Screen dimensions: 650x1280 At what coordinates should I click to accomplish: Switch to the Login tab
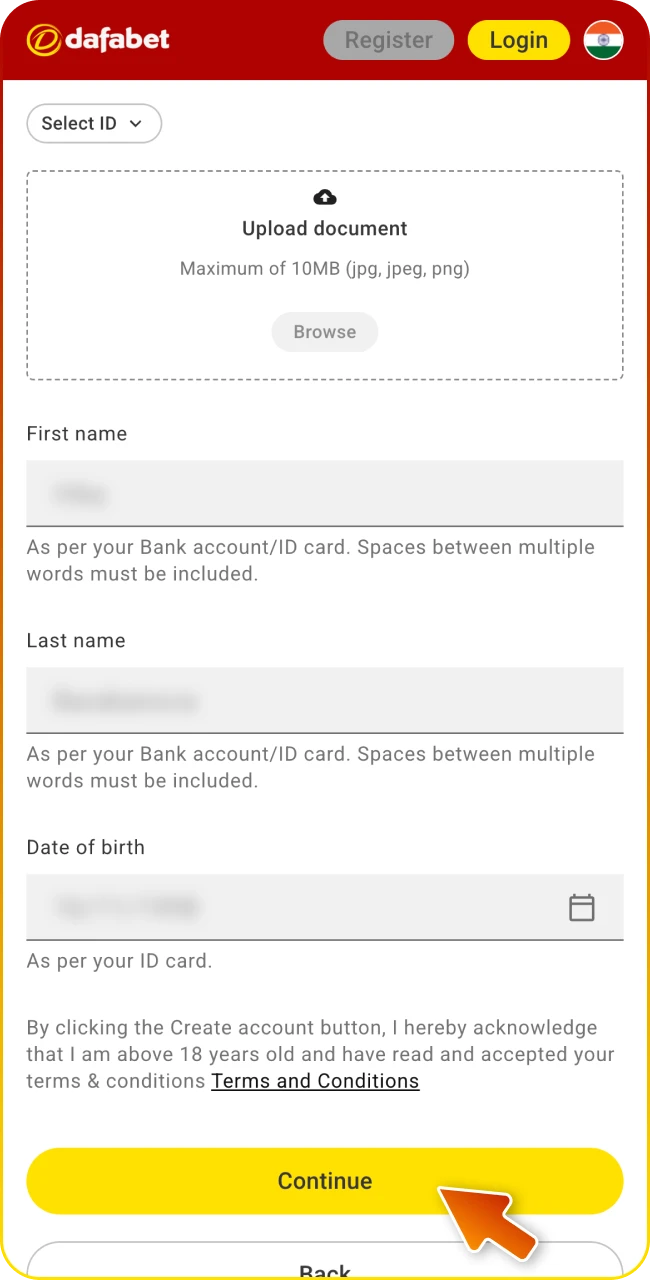tap(519, 40)
